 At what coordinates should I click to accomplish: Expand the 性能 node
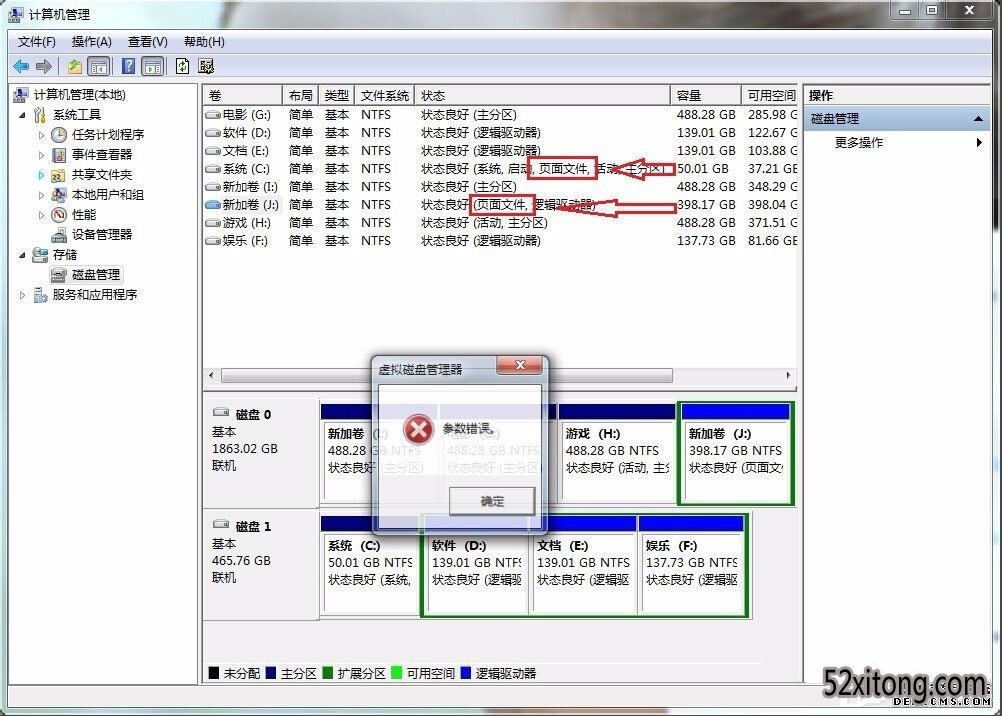[x=42, y=215]
